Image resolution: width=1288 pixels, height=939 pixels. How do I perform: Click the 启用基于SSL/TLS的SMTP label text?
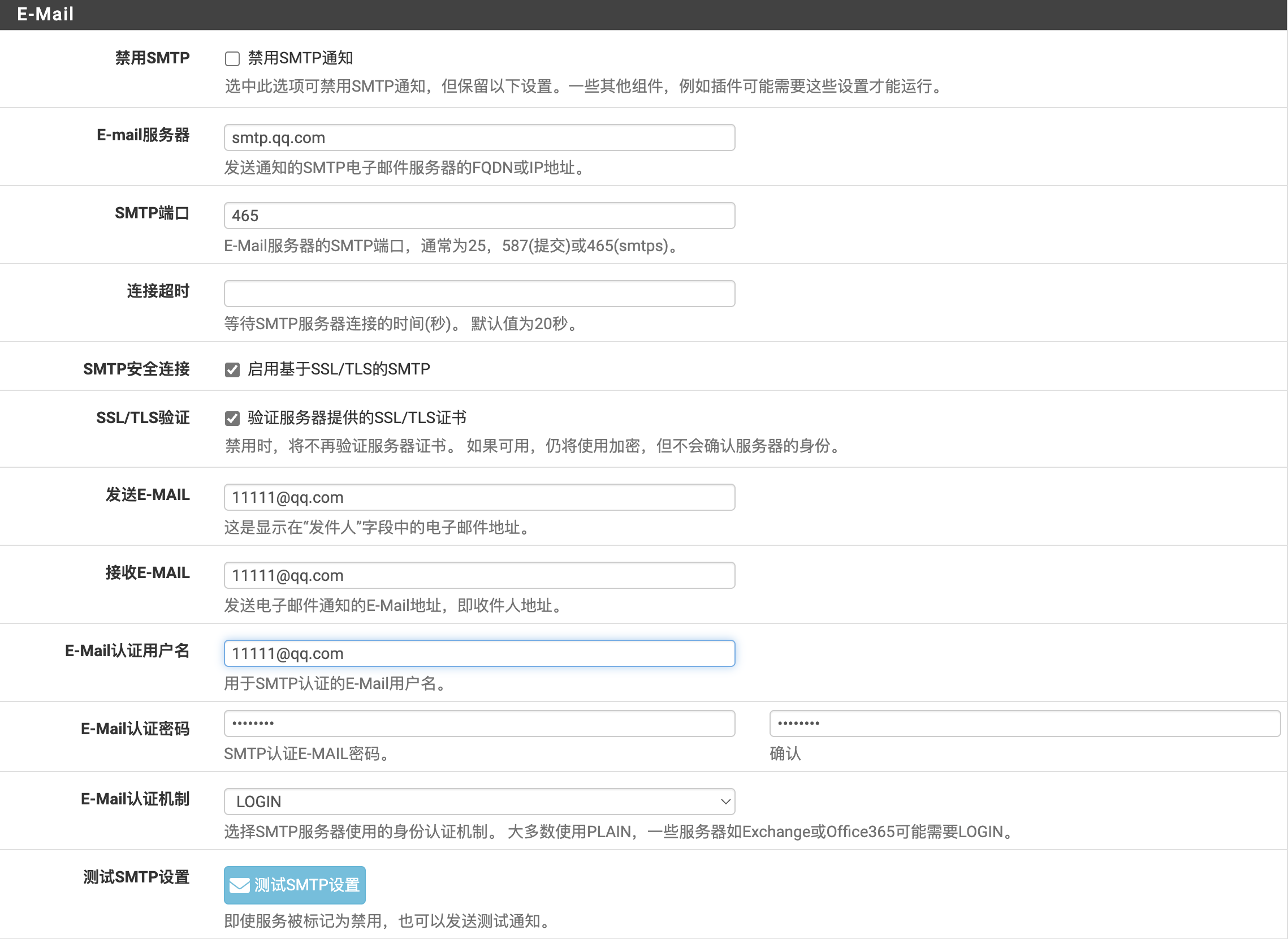339,369
